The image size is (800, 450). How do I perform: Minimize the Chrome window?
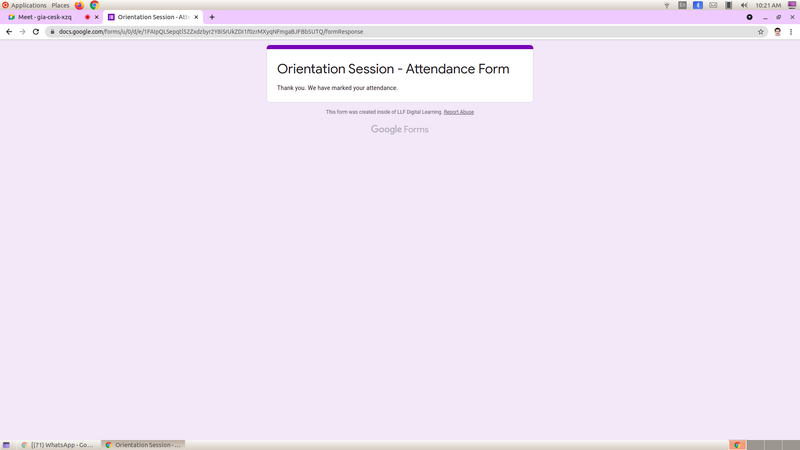click(x=765, y=17)
